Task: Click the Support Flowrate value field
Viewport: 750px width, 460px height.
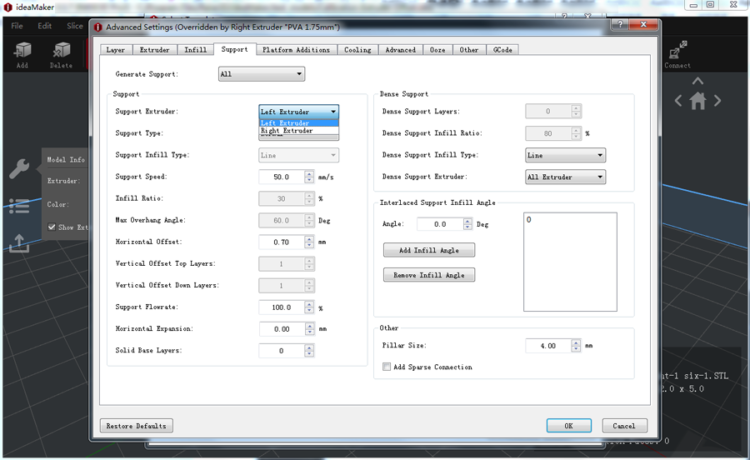Action: [281, 307]
